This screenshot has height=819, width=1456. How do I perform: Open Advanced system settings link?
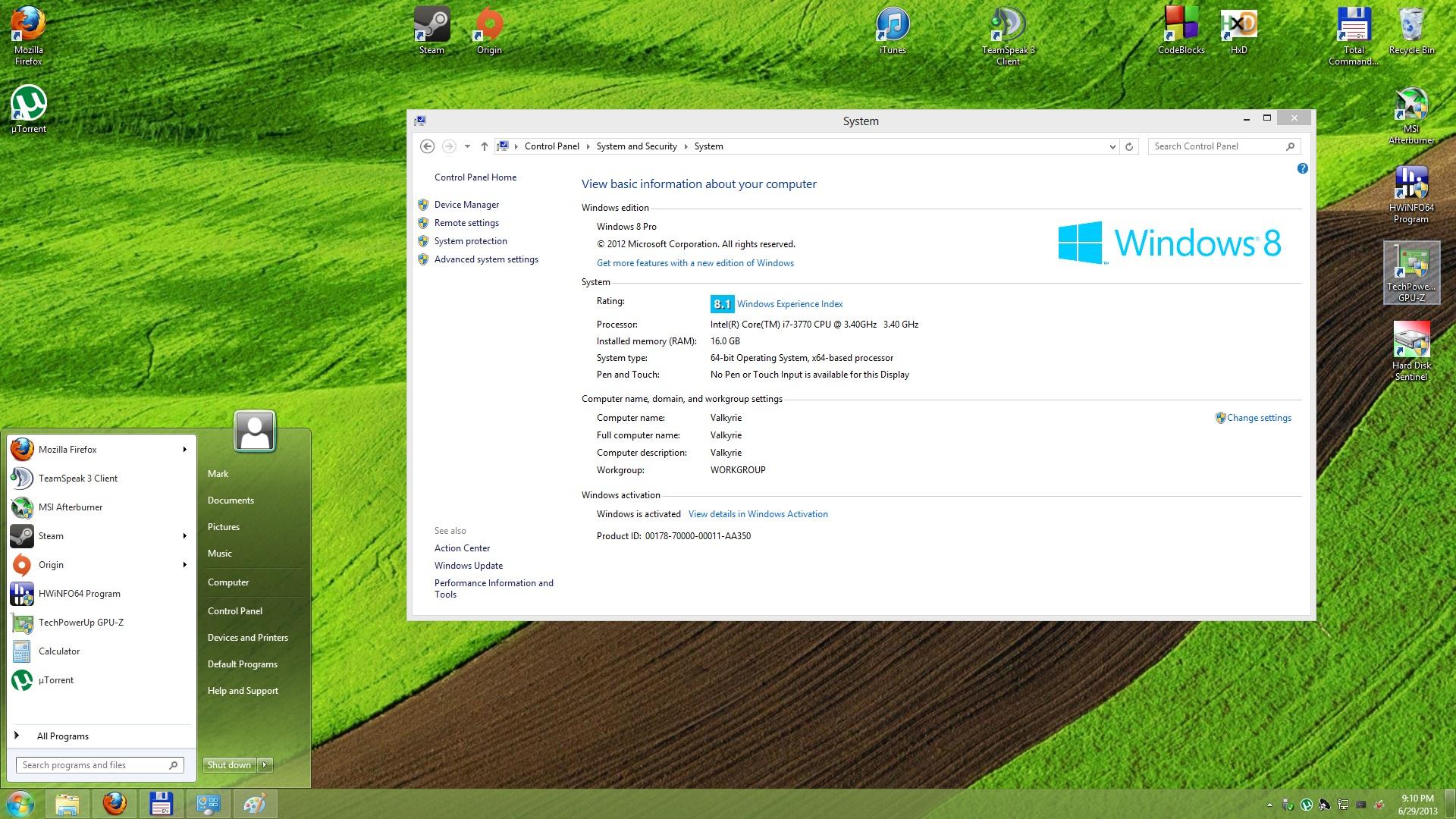[486, 259]
